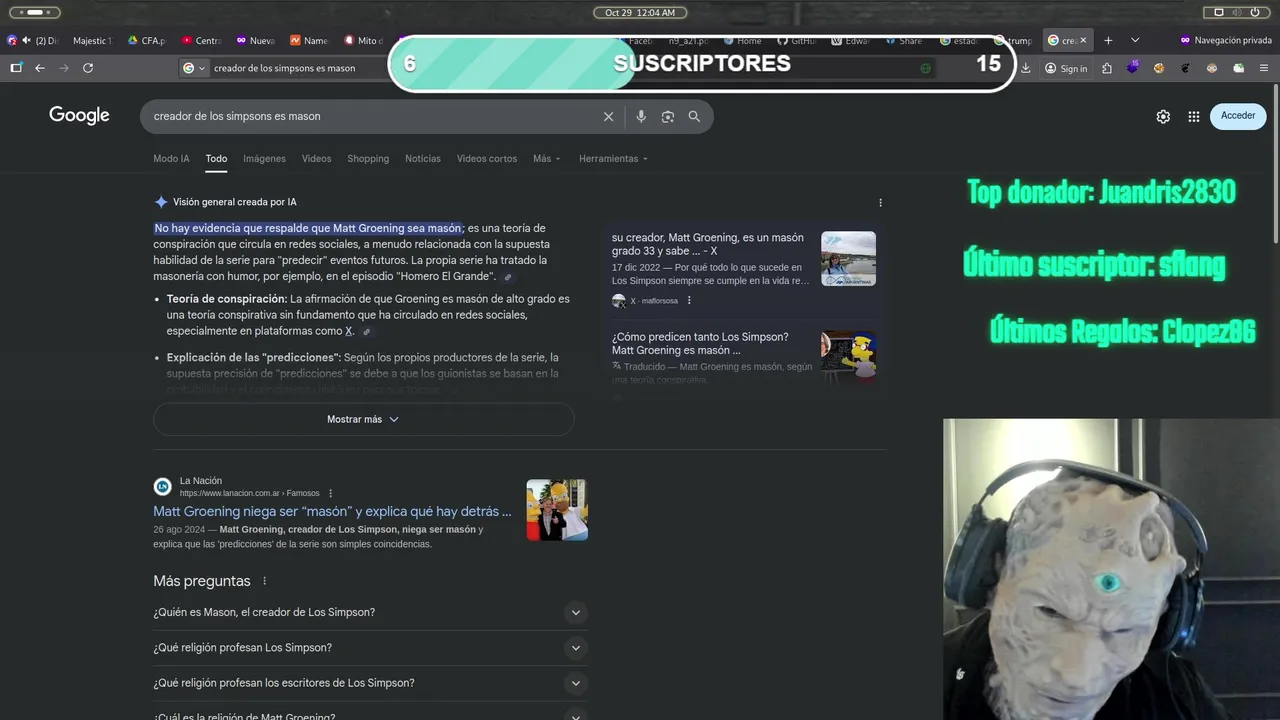Go forward to the next page

pos(64,68)
